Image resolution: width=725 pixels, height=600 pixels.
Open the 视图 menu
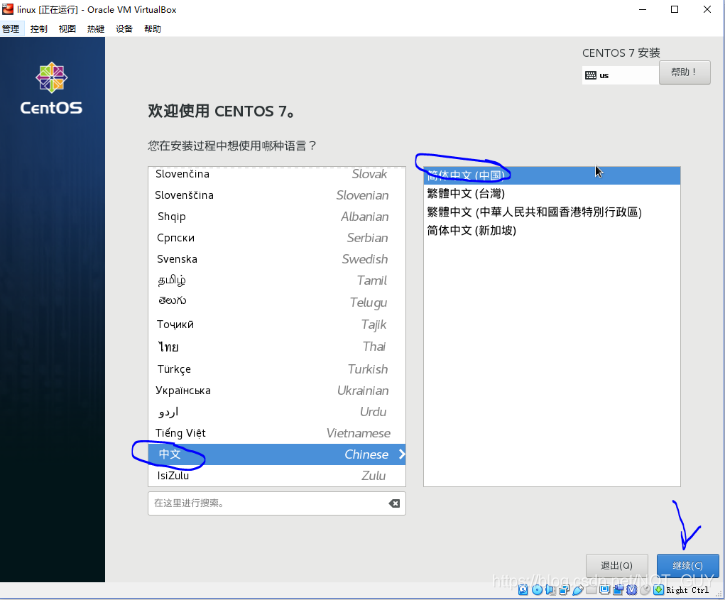pos(67,29)
